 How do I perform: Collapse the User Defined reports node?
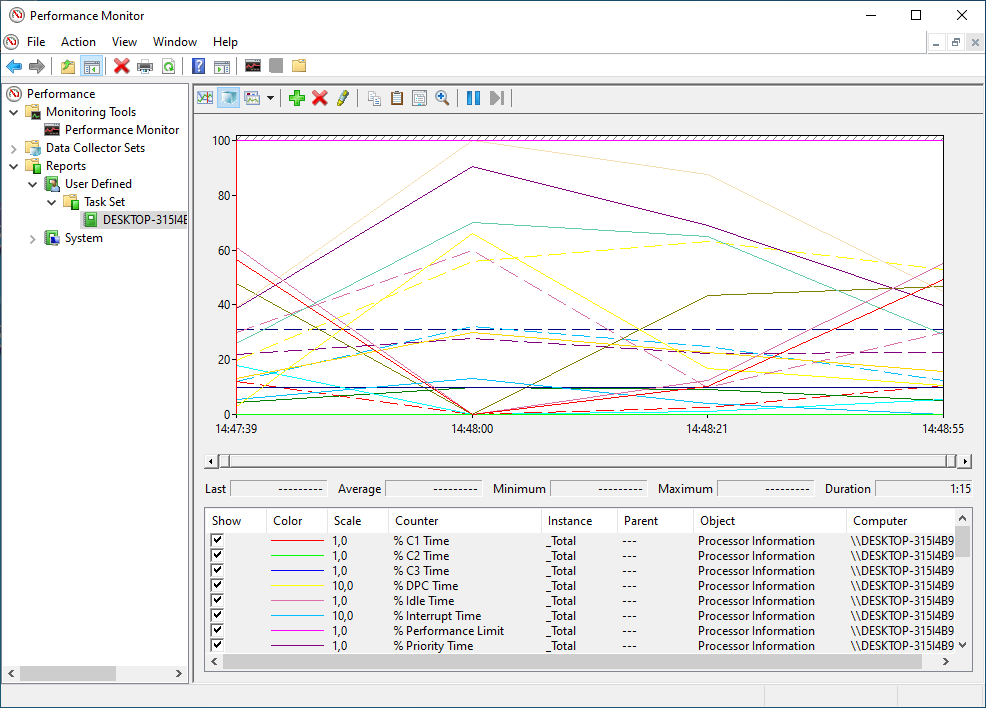(x=33, y=183)
